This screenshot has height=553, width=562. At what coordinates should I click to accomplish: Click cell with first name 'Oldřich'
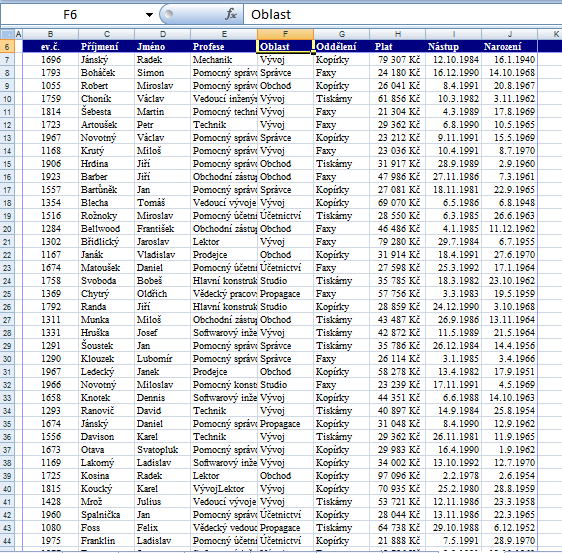[x=163, y=294]
